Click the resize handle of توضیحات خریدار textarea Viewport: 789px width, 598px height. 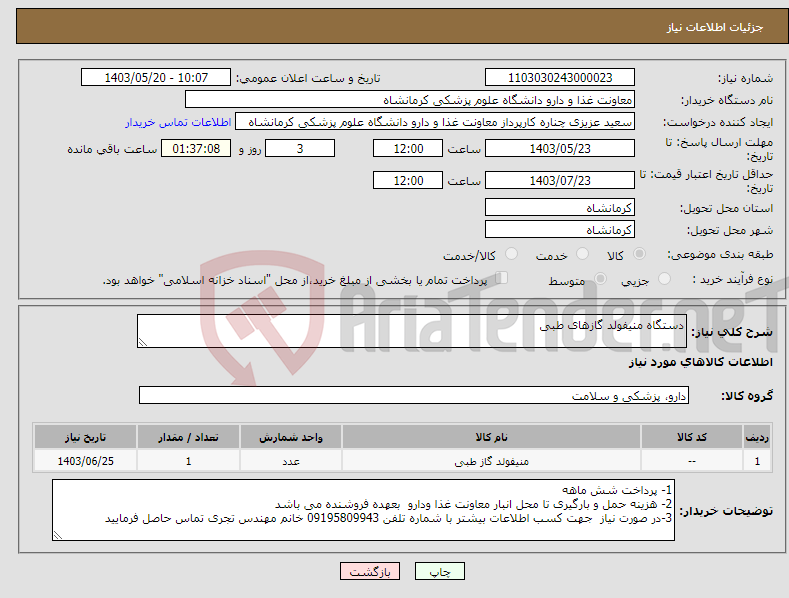pos(58,536)
